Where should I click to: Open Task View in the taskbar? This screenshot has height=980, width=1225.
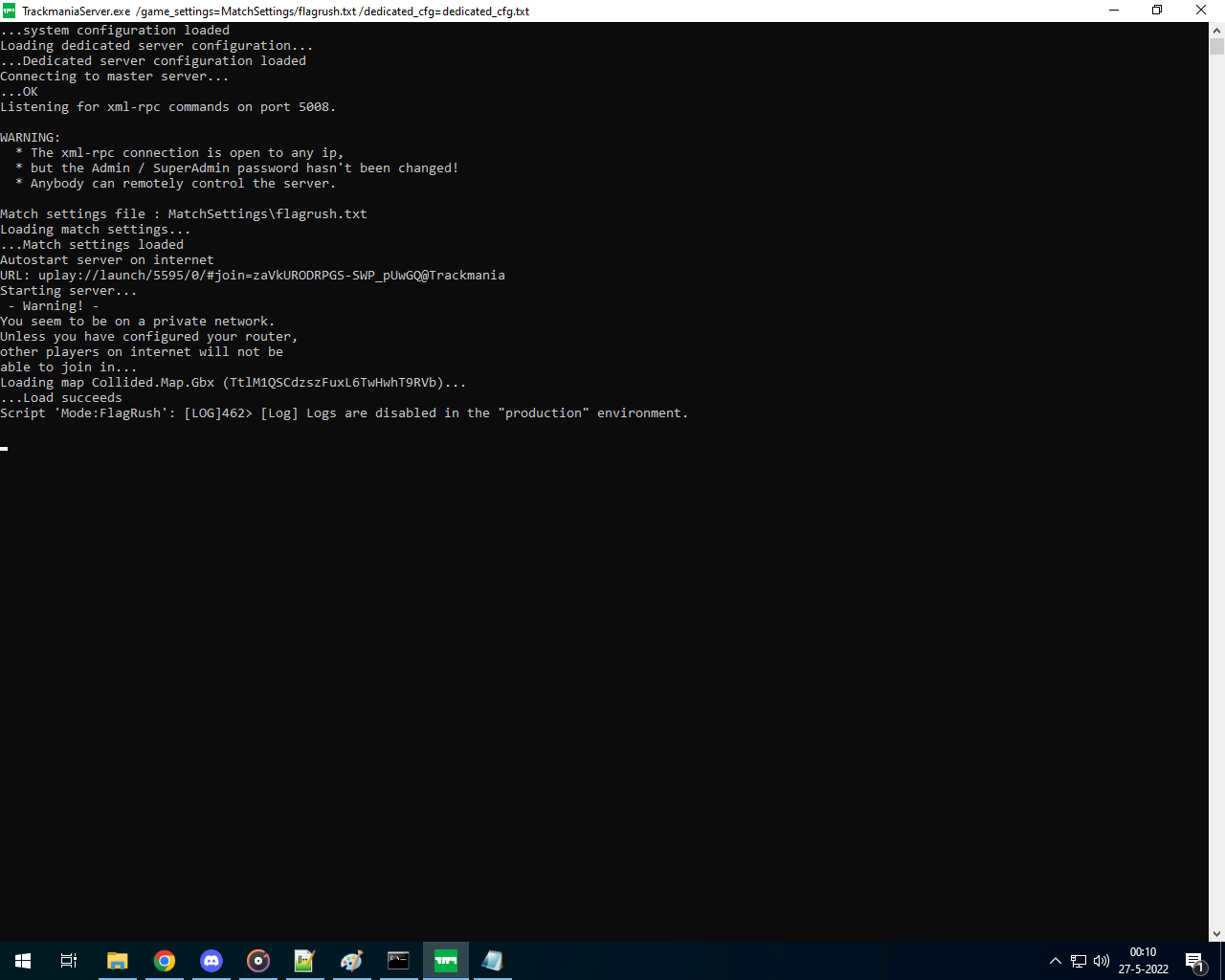point(69,961)
